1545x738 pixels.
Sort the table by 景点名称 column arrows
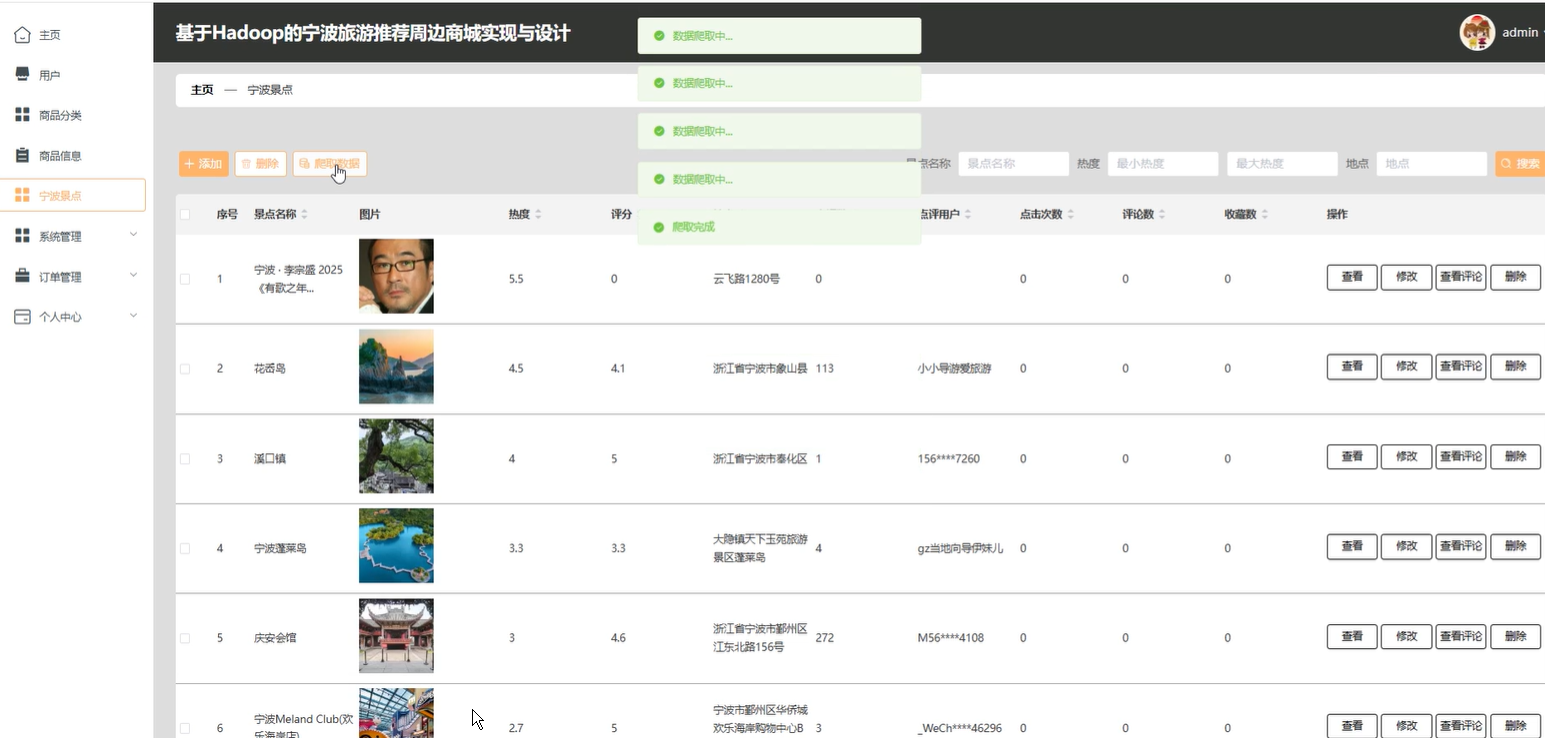pyautogui.click(x=305, y=214)
